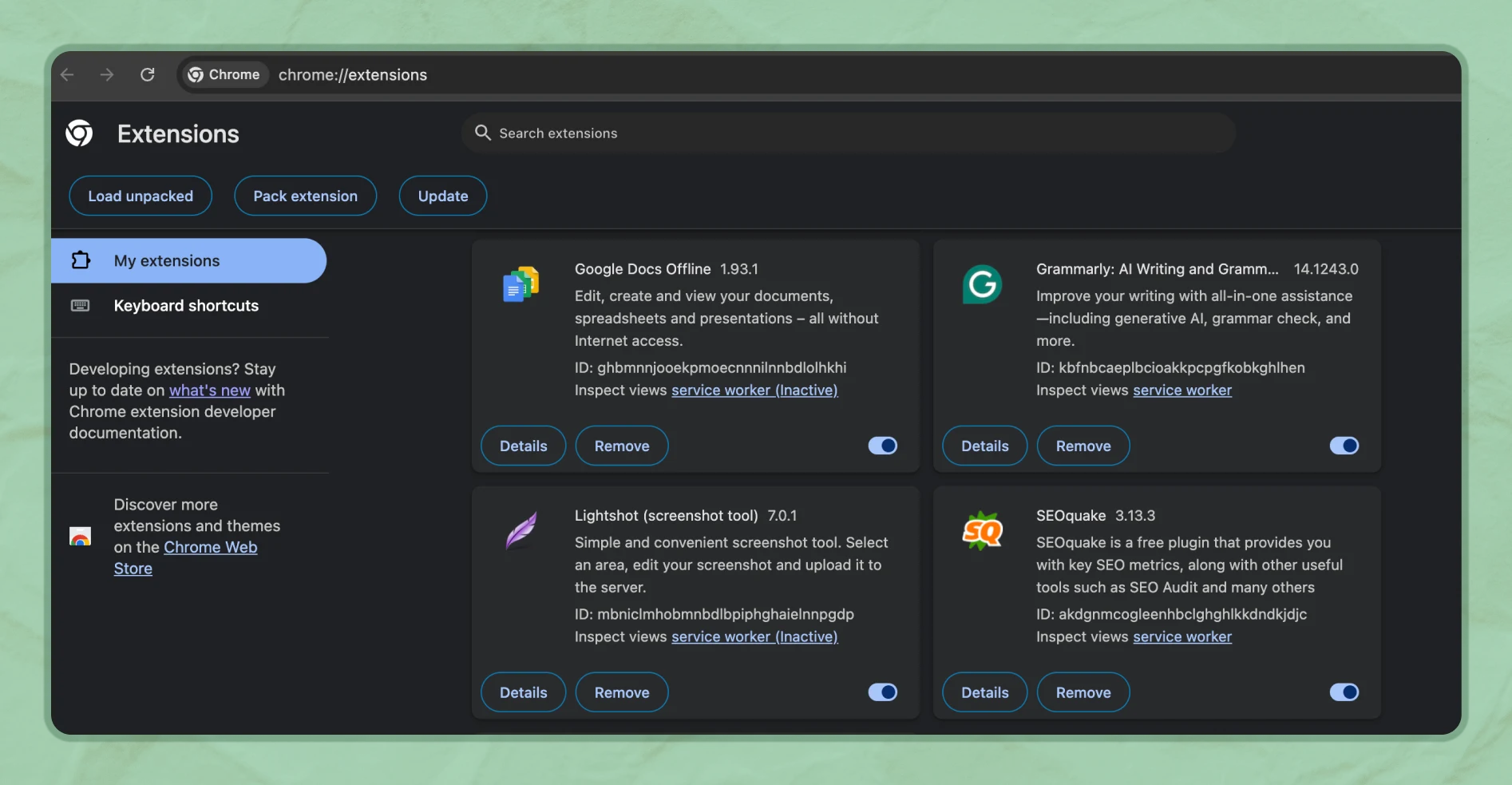The height and width of the screenshot is (785, 1512).
Task: Click inside the Search extensions field
Action: pos(798,133)
